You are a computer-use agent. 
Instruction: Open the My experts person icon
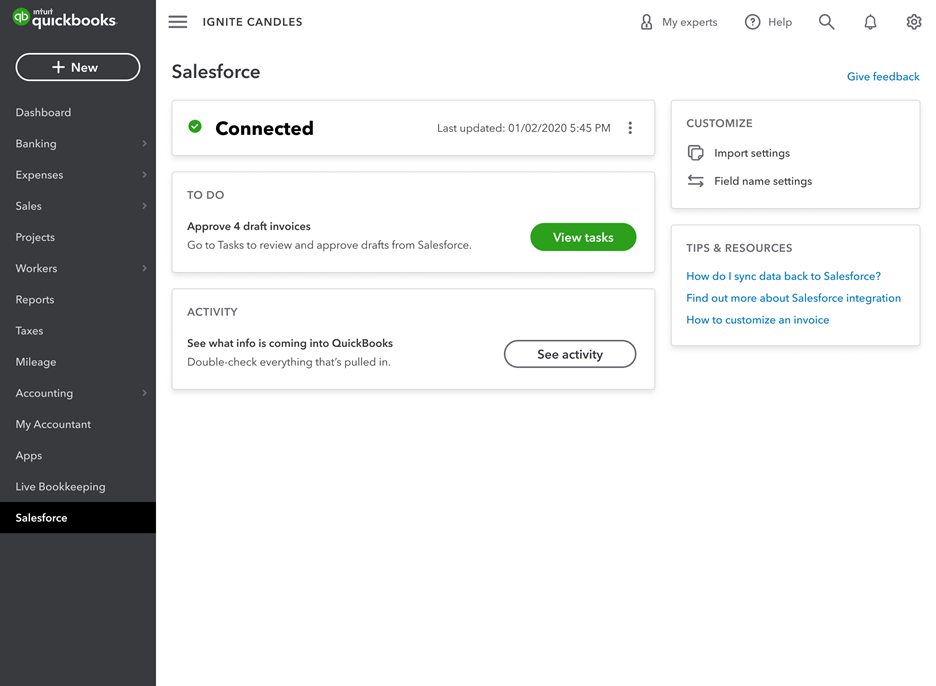click(x=647, y=22)
